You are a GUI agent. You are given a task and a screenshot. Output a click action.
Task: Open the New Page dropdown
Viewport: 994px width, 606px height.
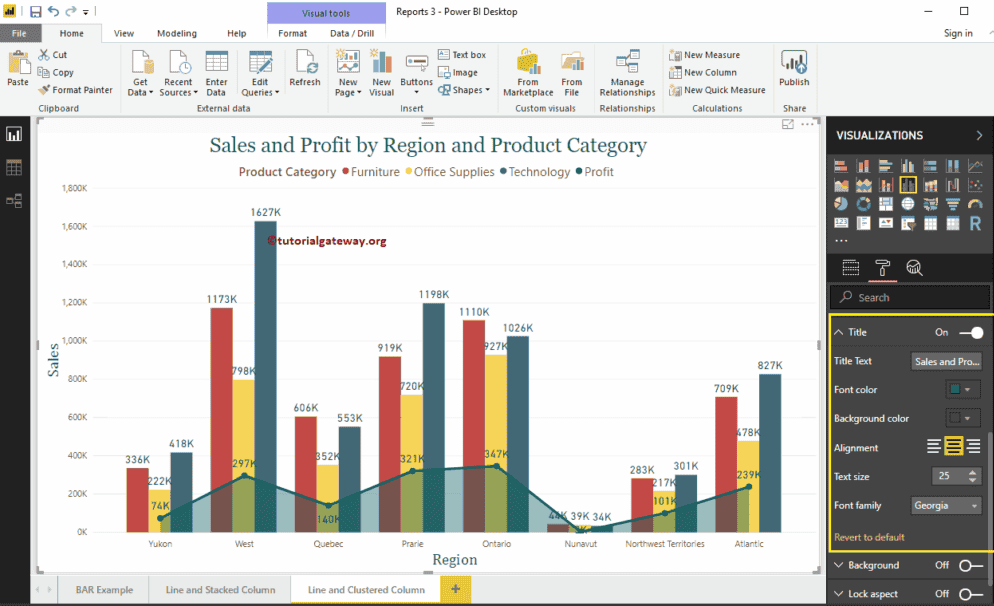(x=348, y=74)
